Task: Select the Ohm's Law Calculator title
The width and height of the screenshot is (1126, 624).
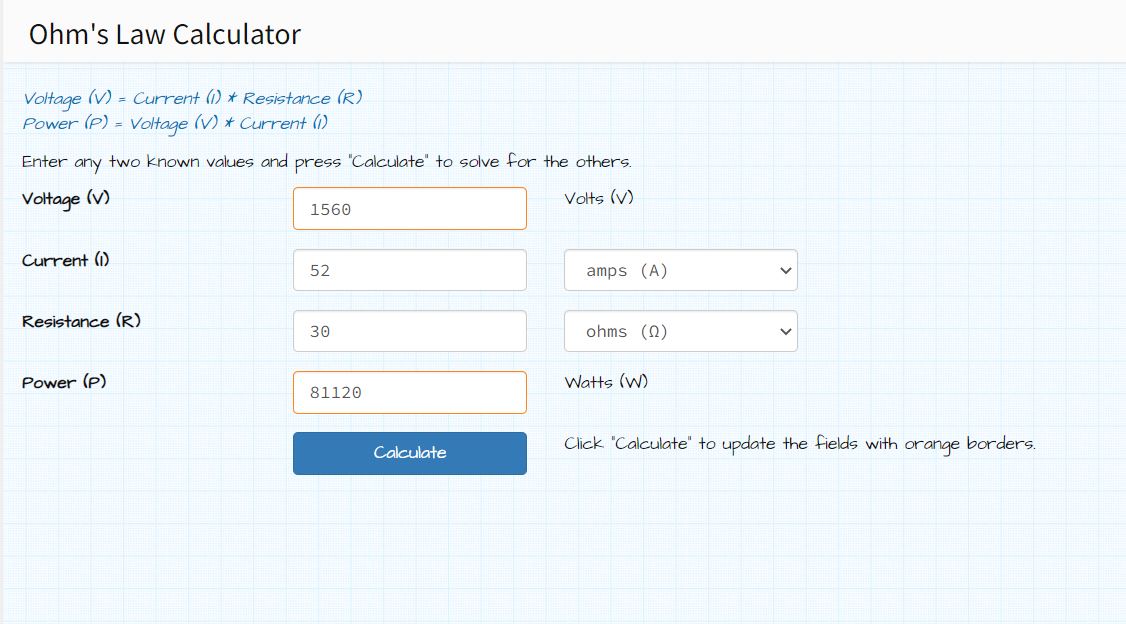Action: (164, 34)
